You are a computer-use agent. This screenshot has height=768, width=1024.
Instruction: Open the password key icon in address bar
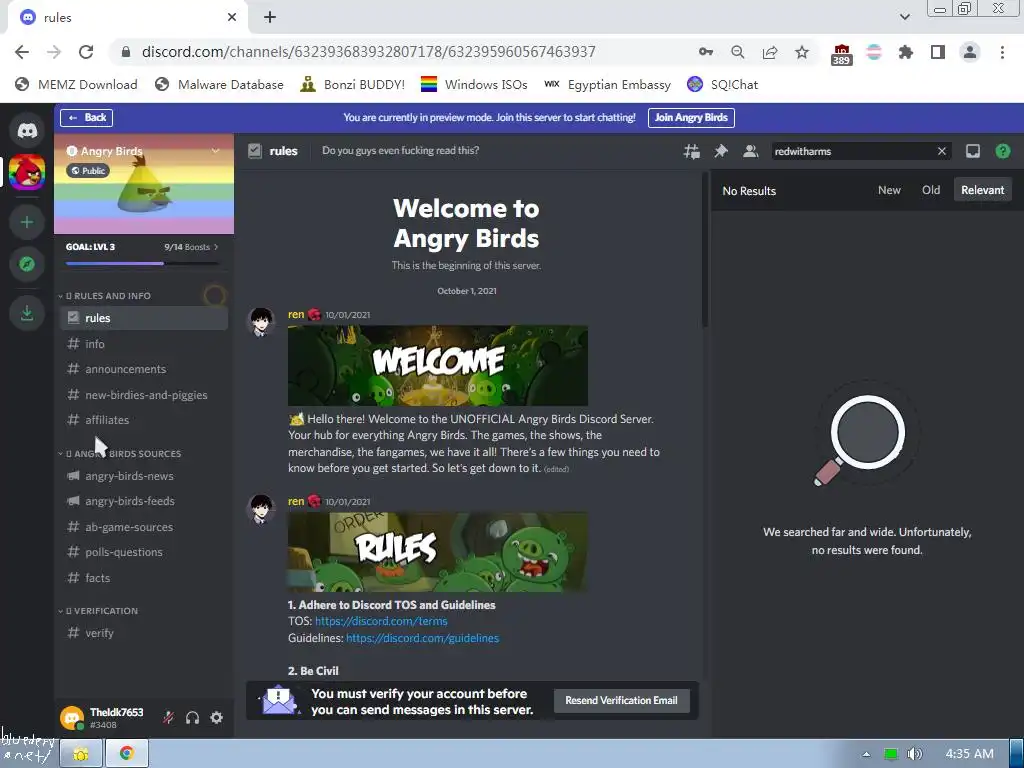coord(705,52)
